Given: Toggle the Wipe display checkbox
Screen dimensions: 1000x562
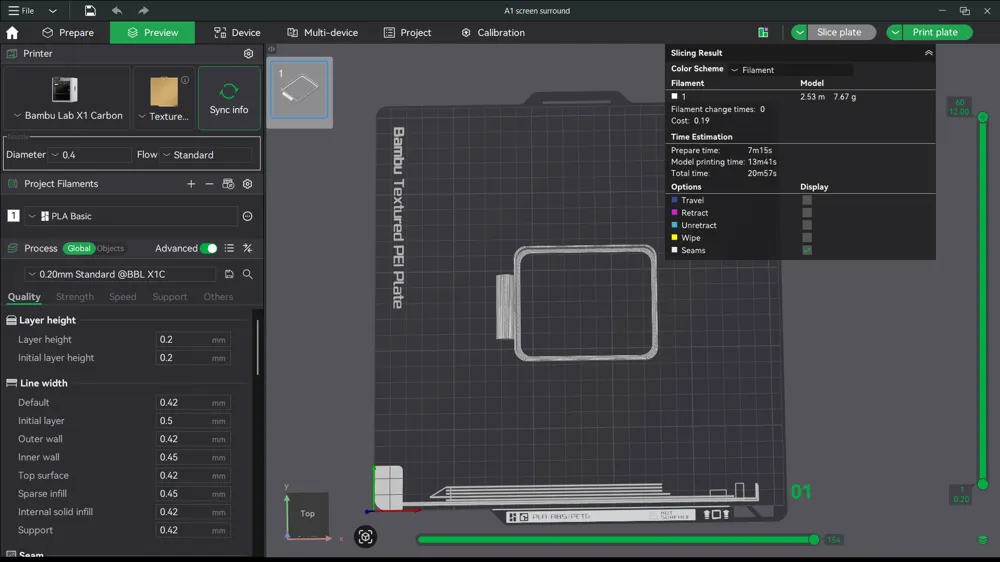Looking at the screenshot, I should (807, 238).
